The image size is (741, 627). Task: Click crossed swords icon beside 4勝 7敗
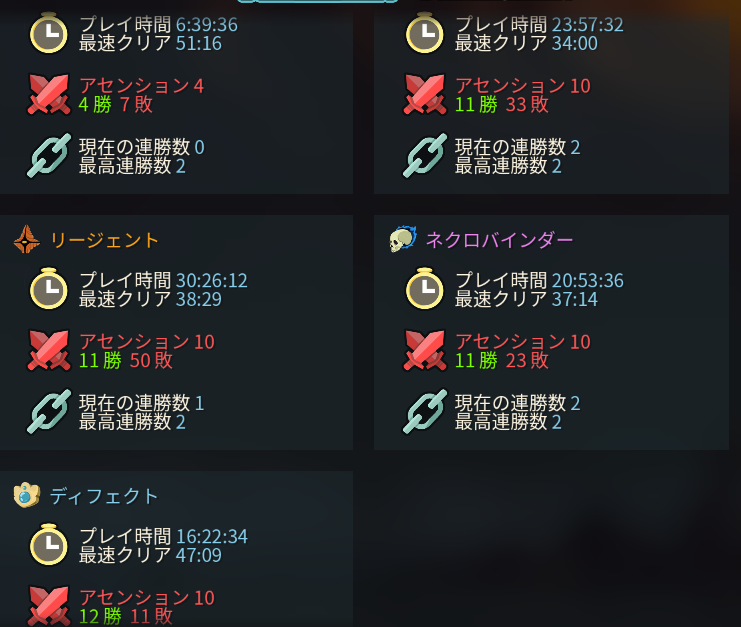pos(49,94)
